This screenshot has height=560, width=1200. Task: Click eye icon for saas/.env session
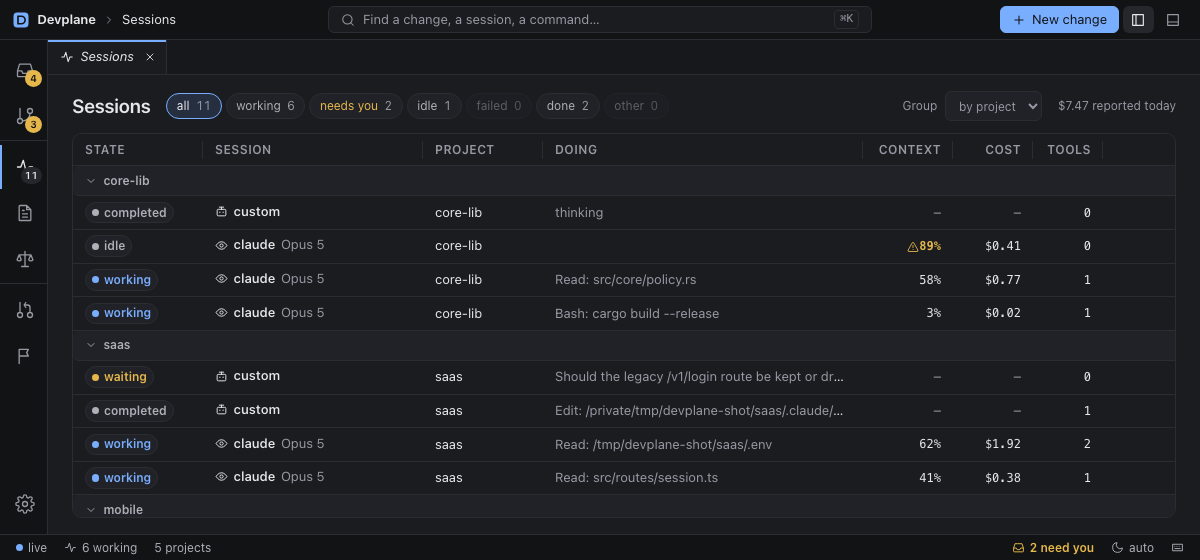coord(222,444)
